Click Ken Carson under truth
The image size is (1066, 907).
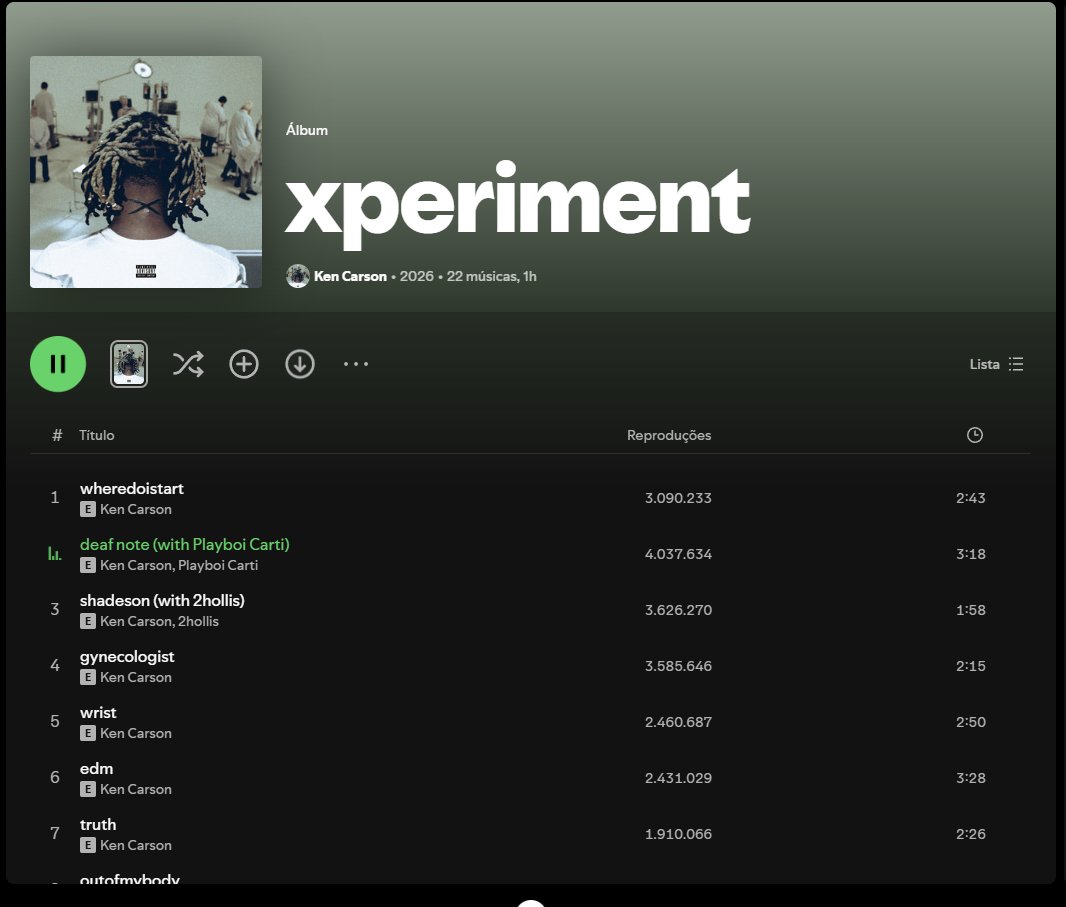136,845
